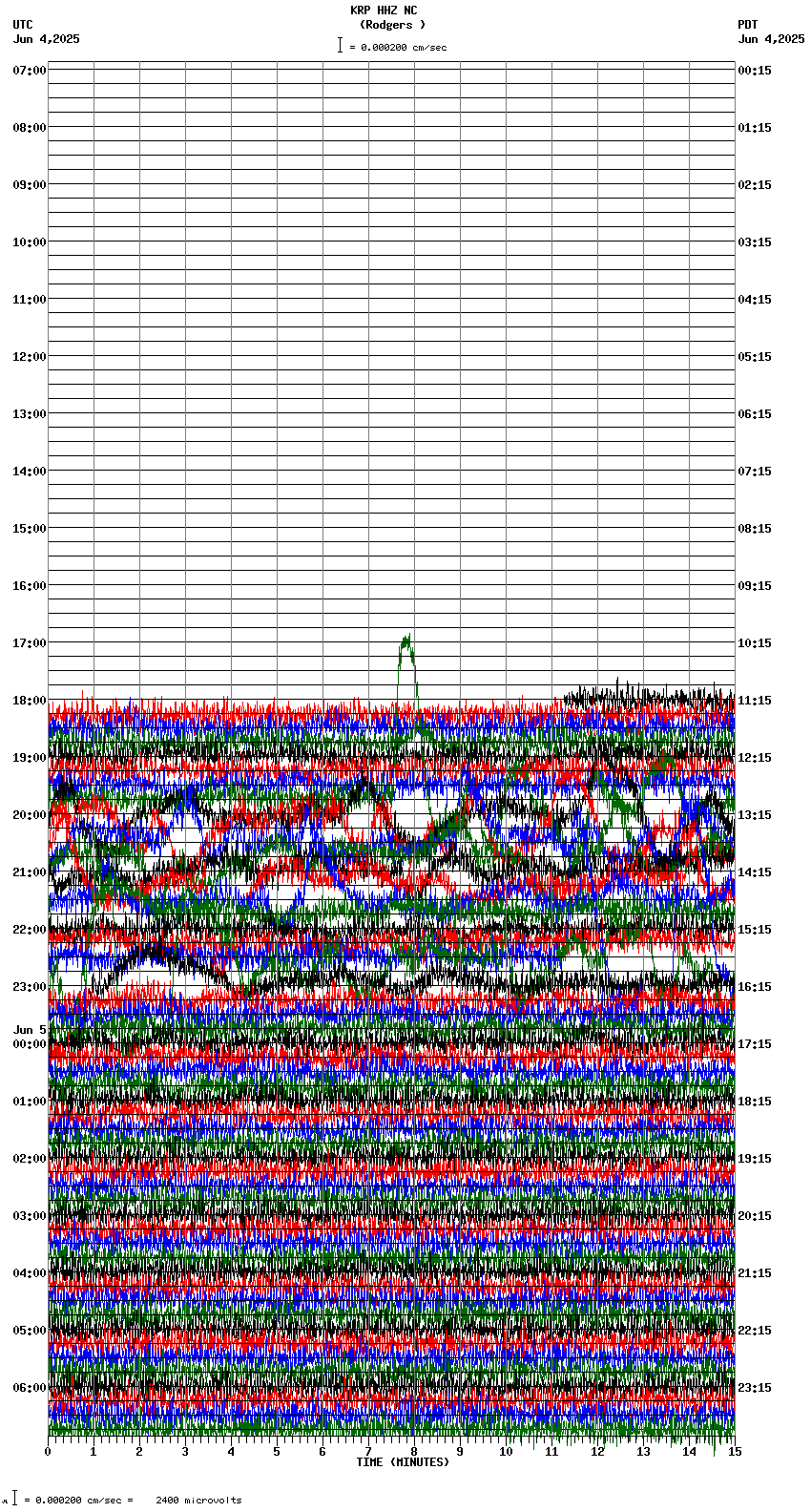This screenshot has width=811, height=1512.
Task: Click the 08:00 UTC row label
Action: coord(30,128)
